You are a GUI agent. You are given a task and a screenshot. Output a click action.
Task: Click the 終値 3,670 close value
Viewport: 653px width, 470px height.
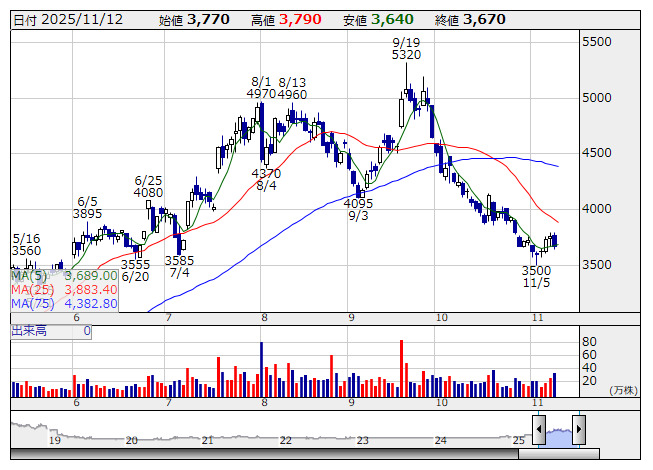tap(470, 20)
